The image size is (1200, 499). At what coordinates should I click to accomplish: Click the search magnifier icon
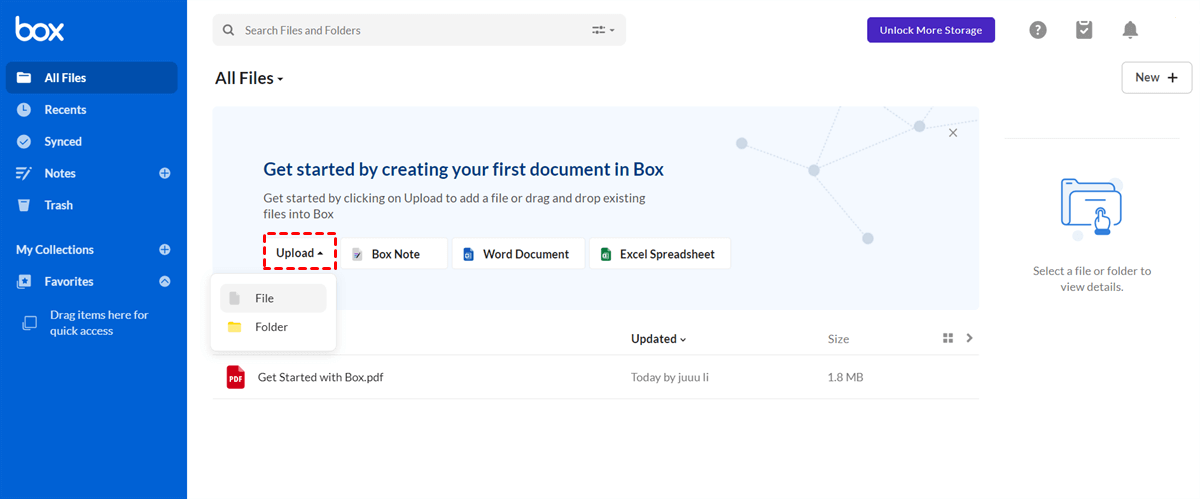230,30
